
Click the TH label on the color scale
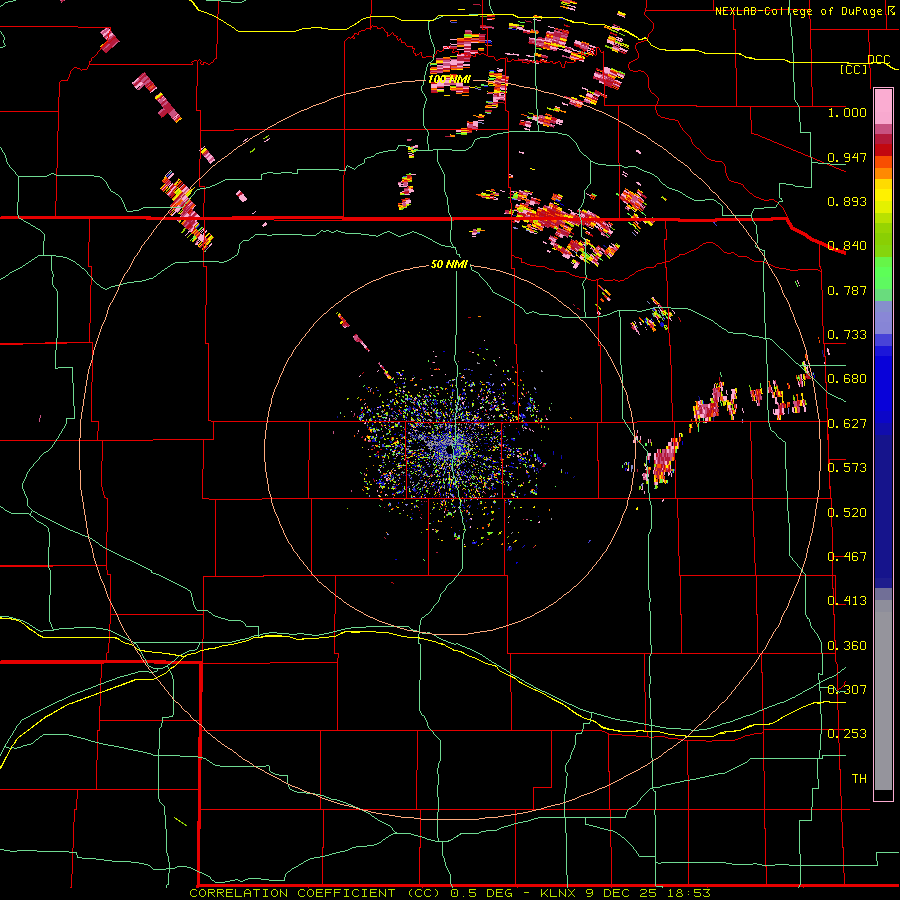coord(859,779)
